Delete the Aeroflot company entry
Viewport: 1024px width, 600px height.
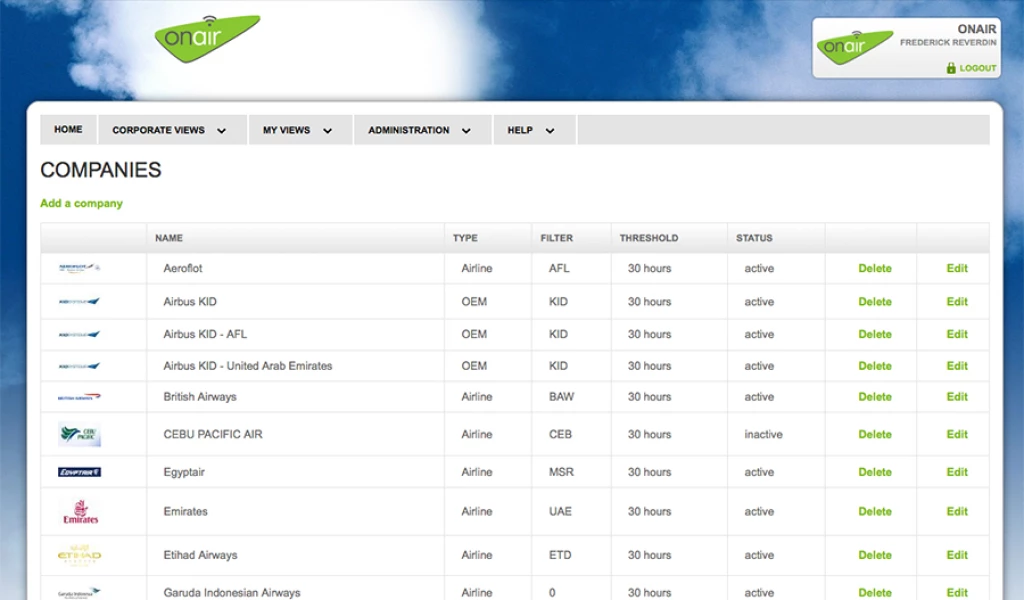[874, 268]
